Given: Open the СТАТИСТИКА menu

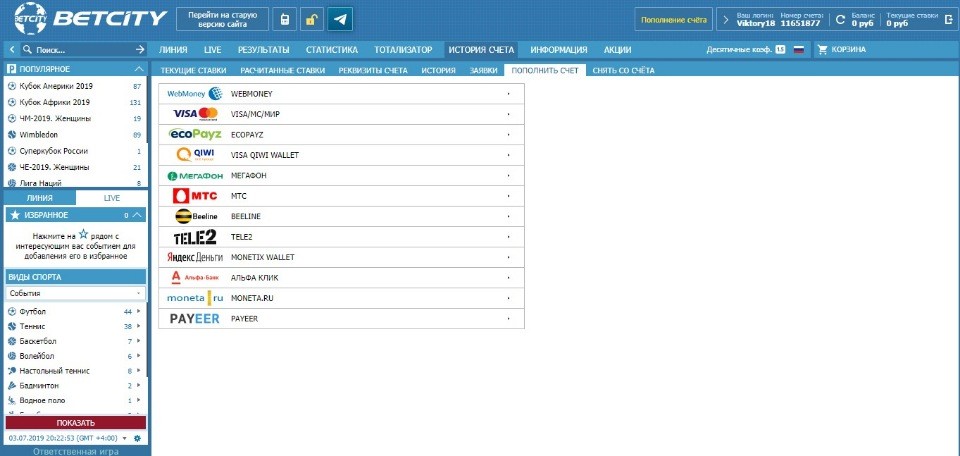Looking at the screenshot, I should 331,50.
